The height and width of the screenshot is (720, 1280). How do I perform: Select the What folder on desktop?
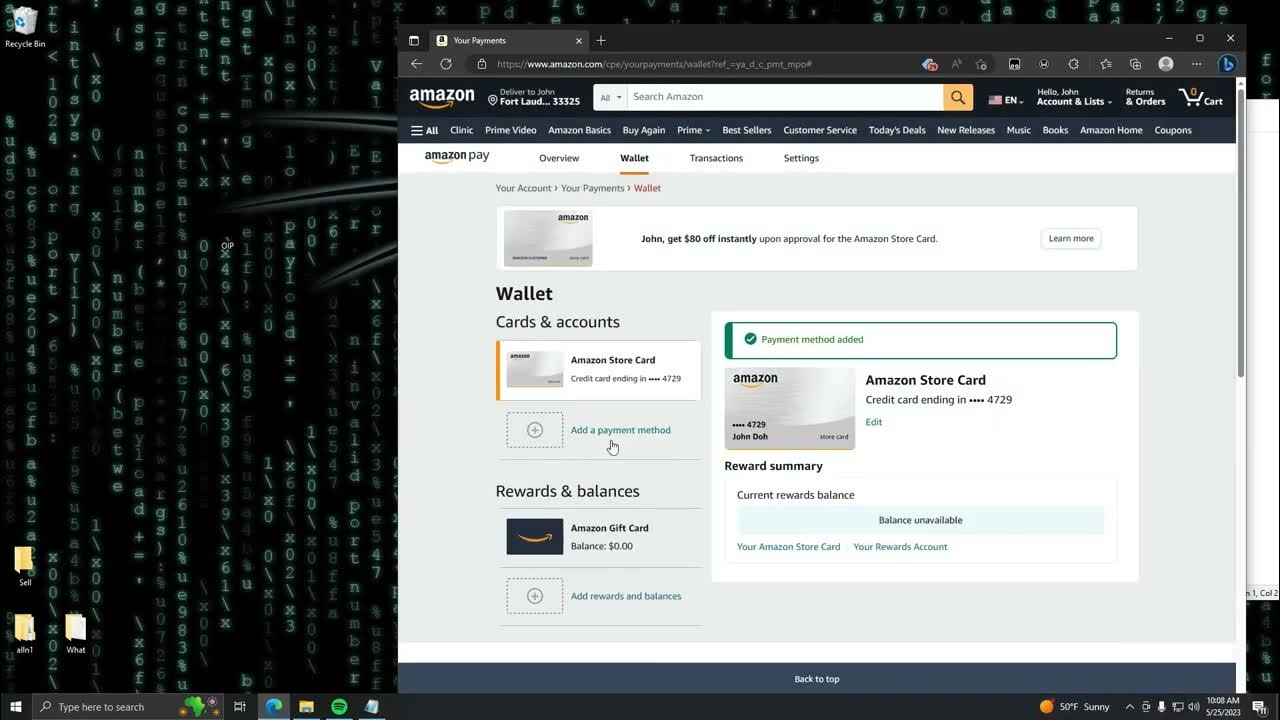76,634
